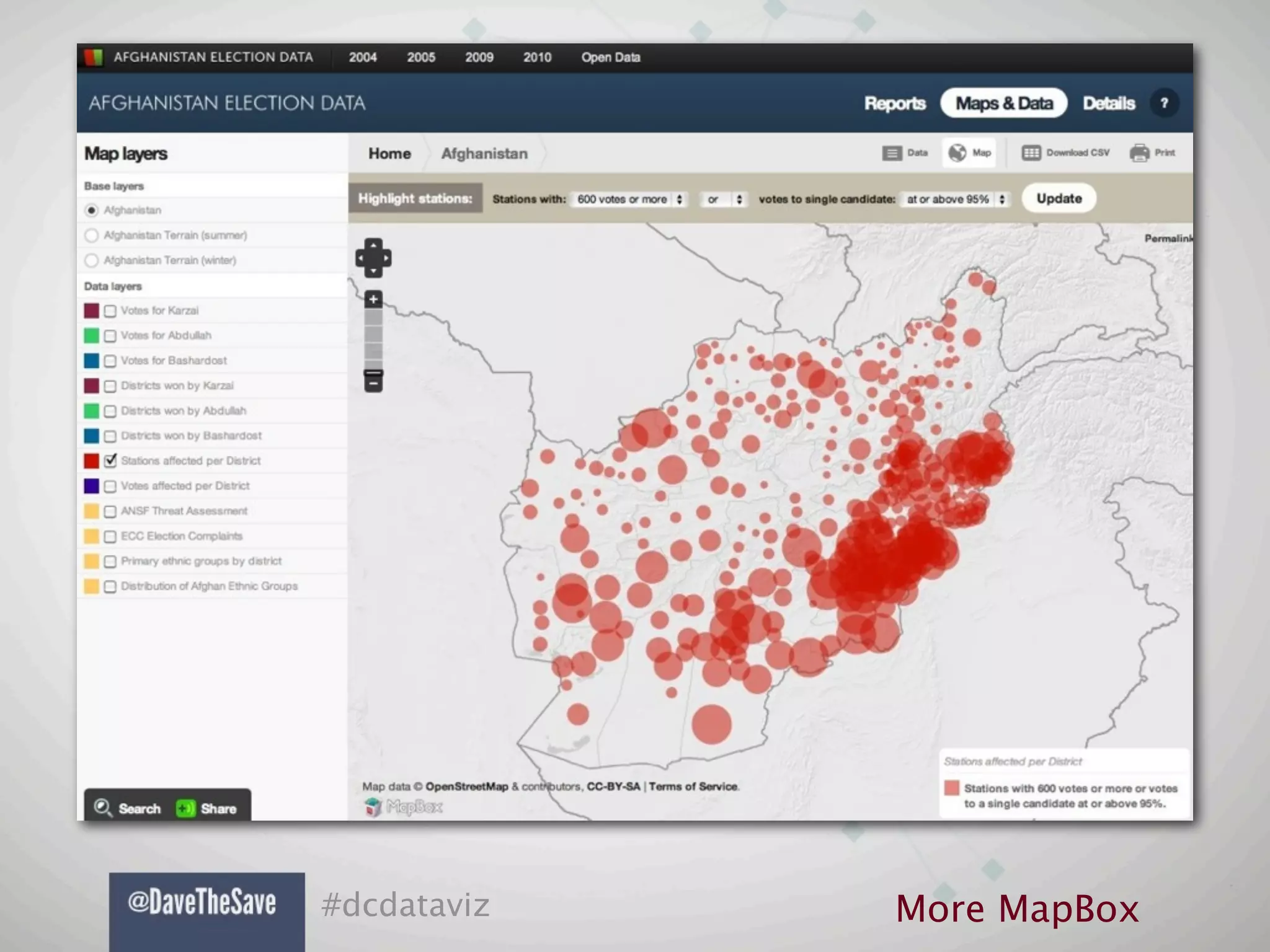This screenshot has height=952, width=1270.
Task: Click the Data layers section heading
Action: [x=113, y=286]
